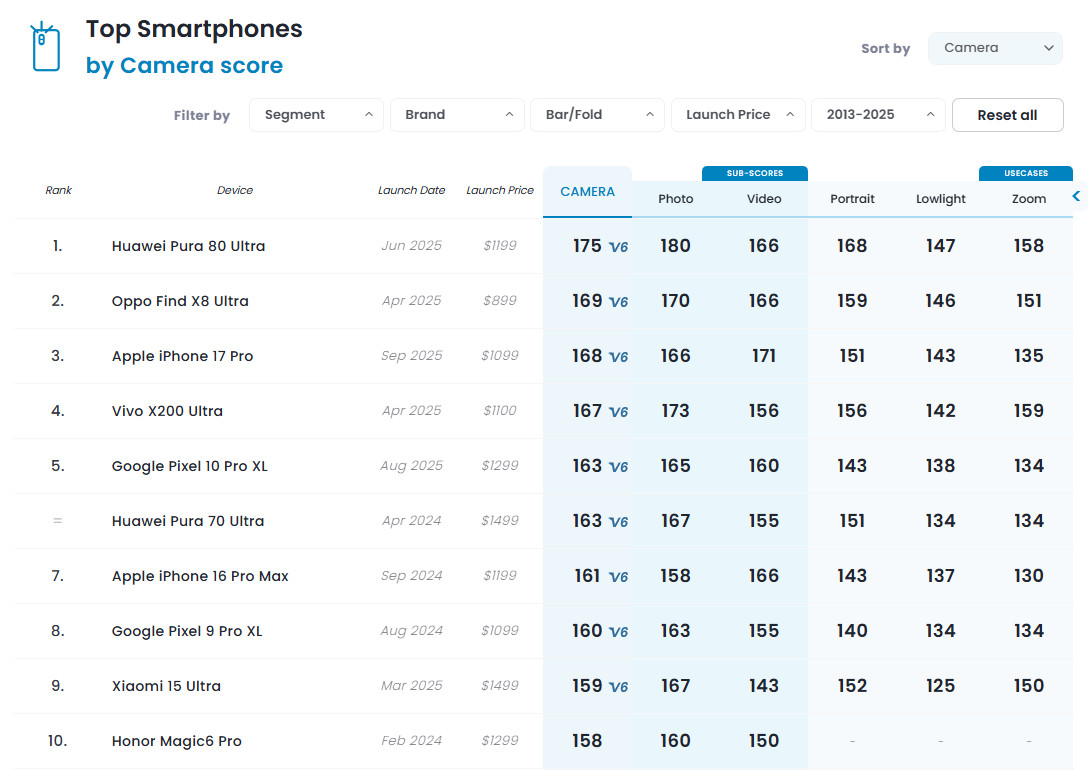Click the V6 badge for Huawei Pura 80 Ultra
The image size is (1092, 770).
tap(618, 247)
